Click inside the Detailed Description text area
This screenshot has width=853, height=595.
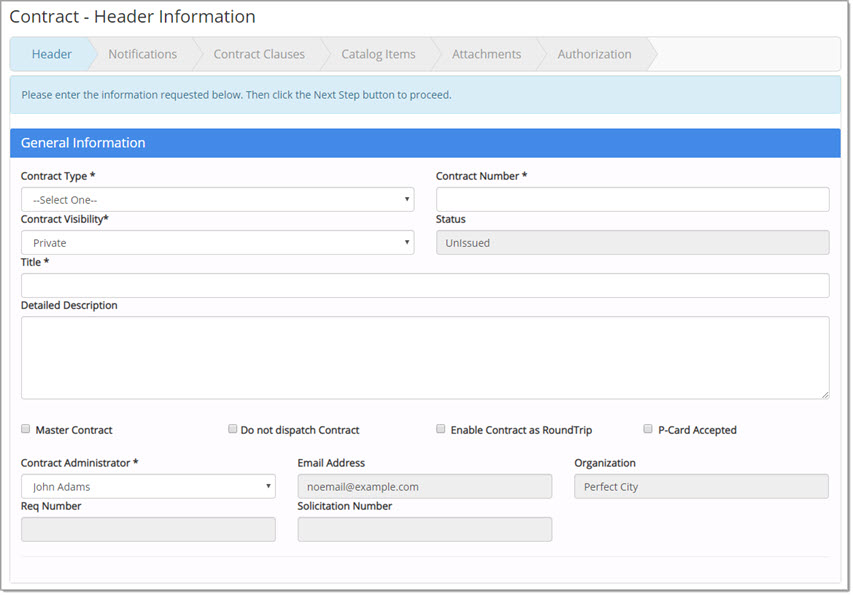[x=425, y=355]
